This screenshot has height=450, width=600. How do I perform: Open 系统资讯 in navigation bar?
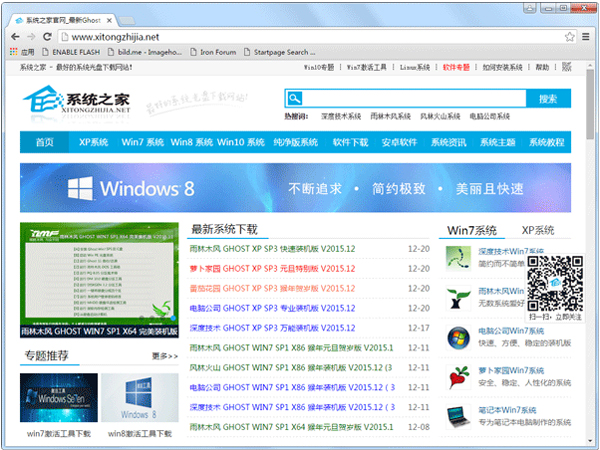coord(448,142)
